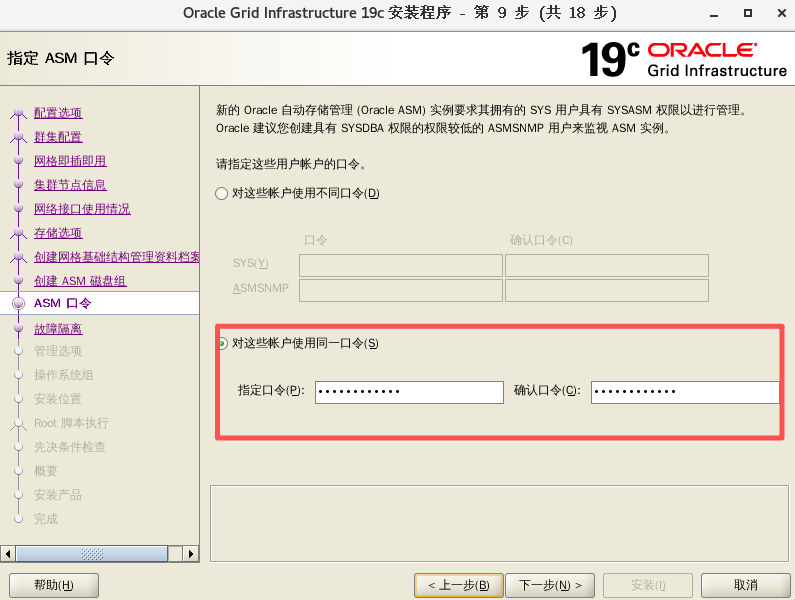
Task: Select the different passwords radio option (D)
Action: point(222,193)
